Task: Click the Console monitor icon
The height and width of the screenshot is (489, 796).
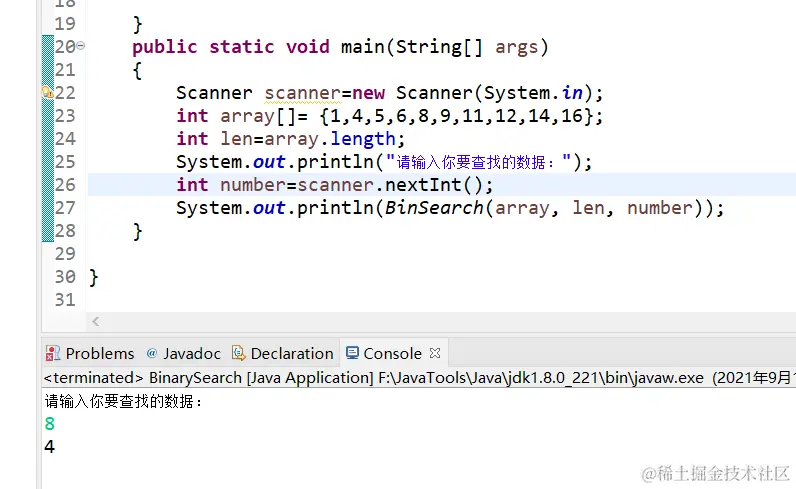Action: pos(352,353)
